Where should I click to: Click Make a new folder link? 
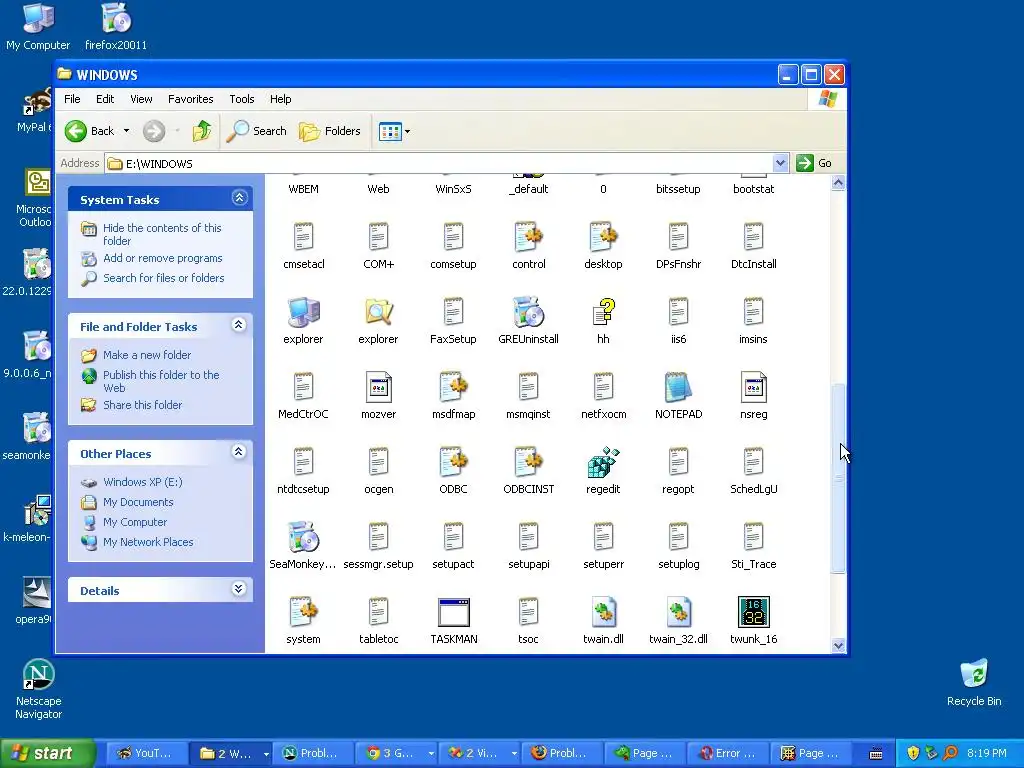pos(147,355)
